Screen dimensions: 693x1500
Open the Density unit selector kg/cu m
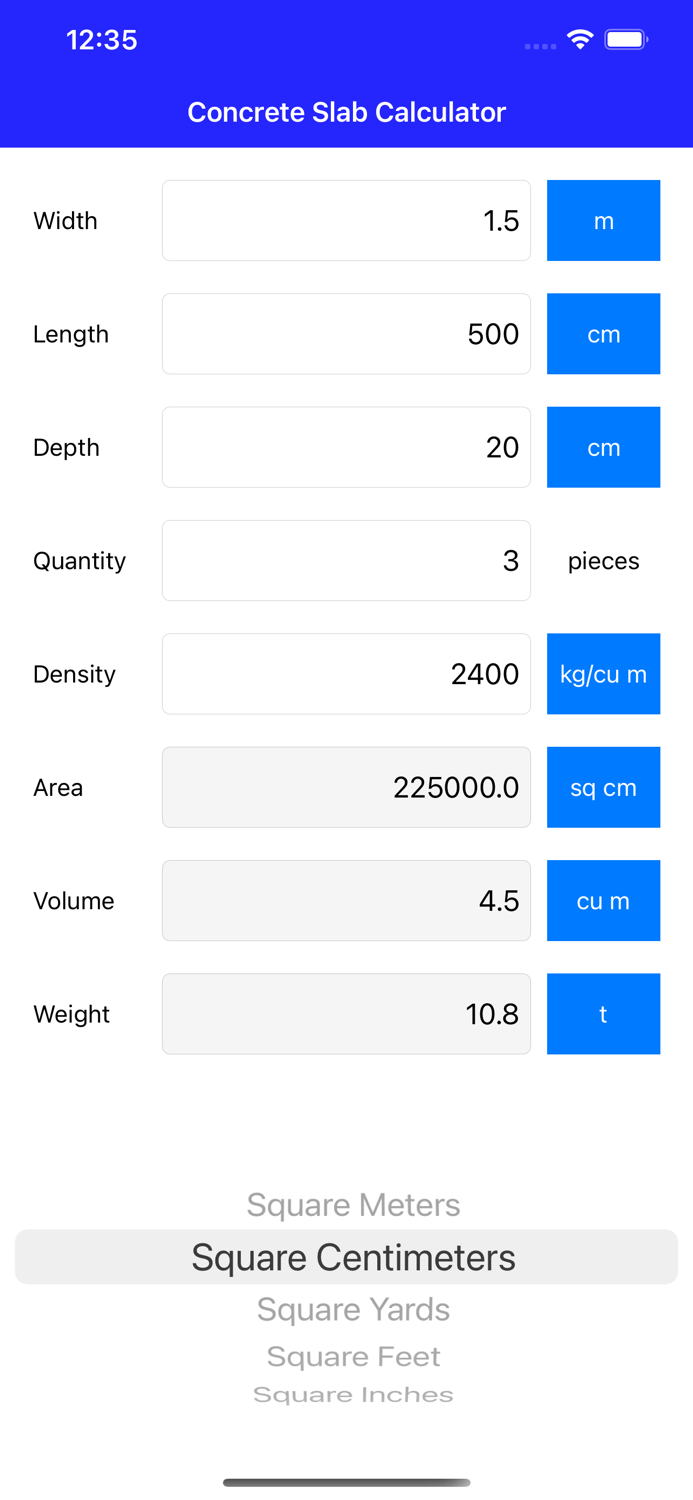click(603, 674)
